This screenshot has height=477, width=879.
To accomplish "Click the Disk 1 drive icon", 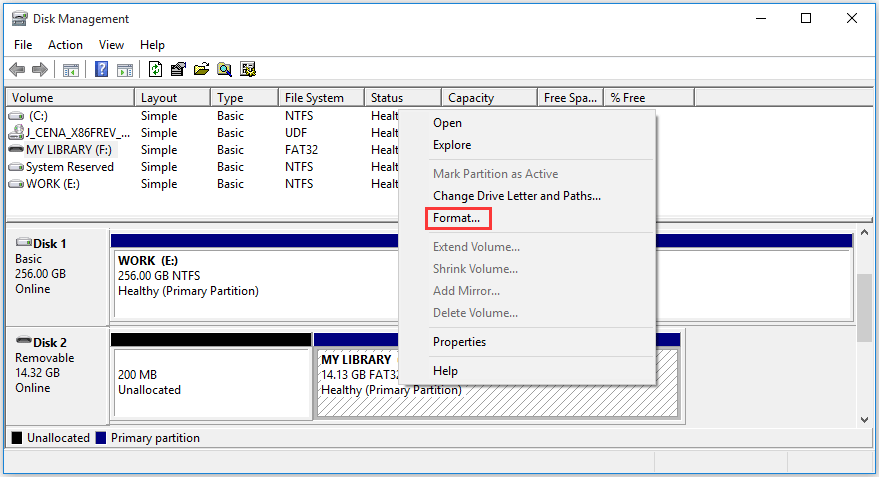I will tap(24, 242).
